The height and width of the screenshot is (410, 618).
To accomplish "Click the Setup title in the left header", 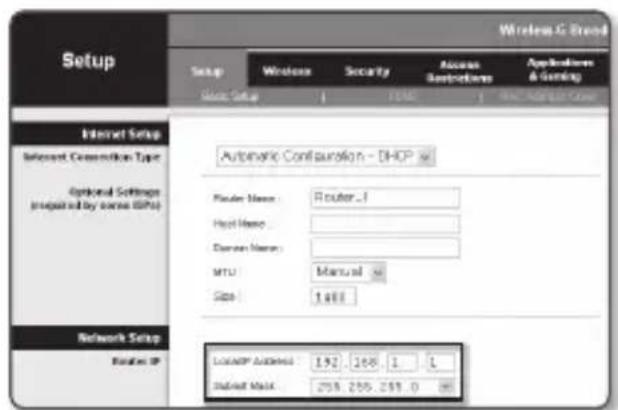I will point(89,61).
